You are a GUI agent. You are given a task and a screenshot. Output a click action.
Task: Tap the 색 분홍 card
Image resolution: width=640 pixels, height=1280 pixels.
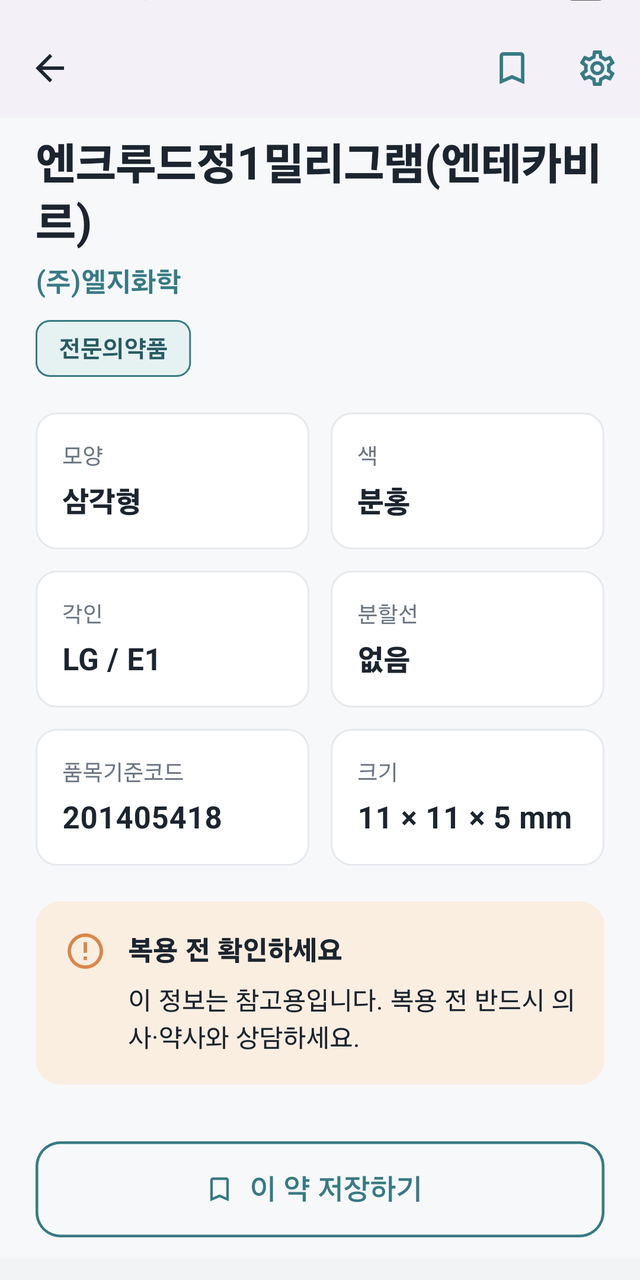467,481
